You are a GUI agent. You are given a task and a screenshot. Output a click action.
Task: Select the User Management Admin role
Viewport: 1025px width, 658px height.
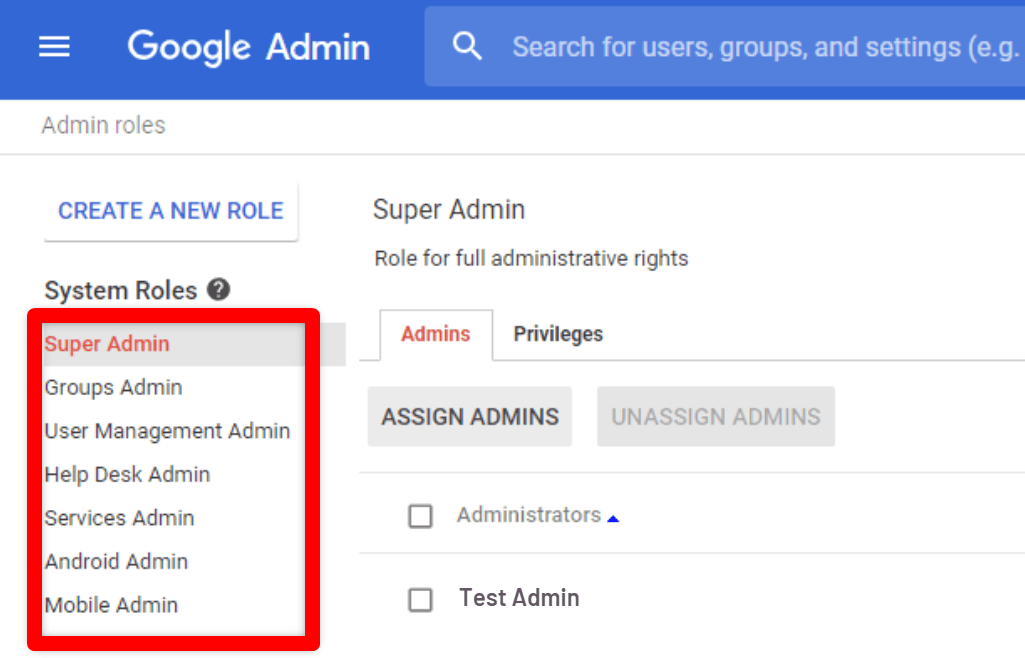click(x=167, y=431)
